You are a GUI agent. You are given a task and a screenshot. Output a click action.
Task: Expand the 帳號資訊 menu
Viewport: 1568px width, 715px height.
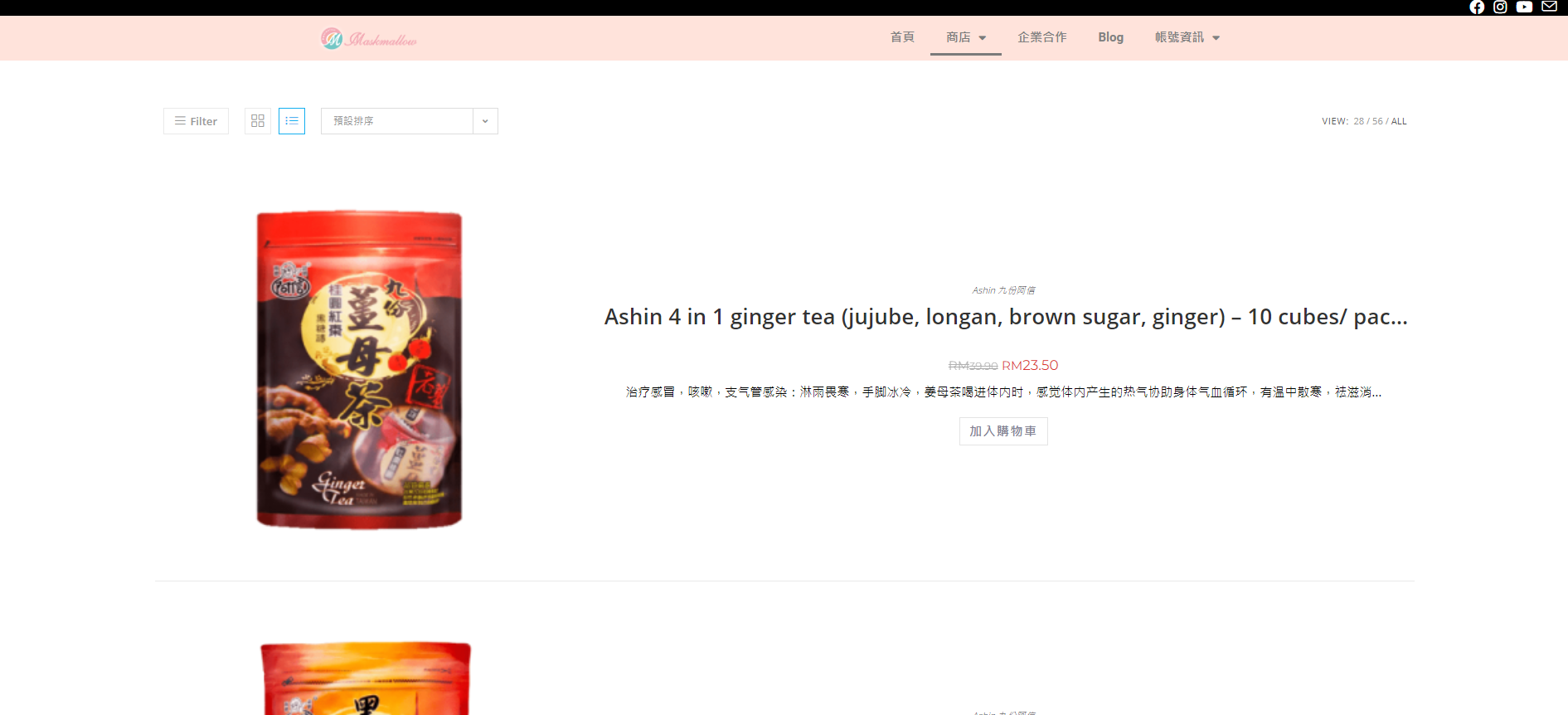coord(1187,37)
